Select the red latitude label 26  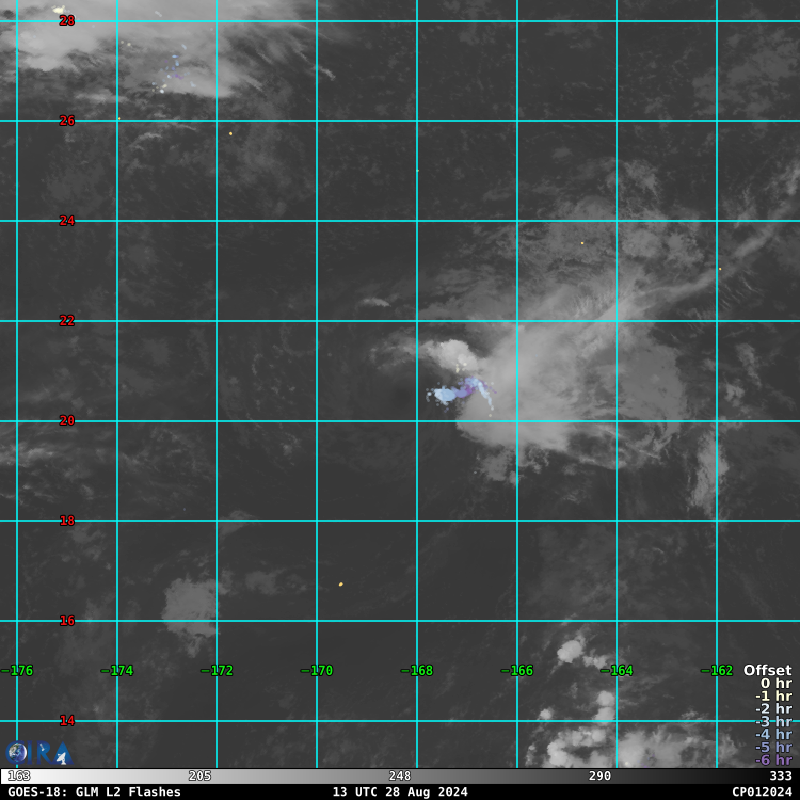click(x=67, y=120)
